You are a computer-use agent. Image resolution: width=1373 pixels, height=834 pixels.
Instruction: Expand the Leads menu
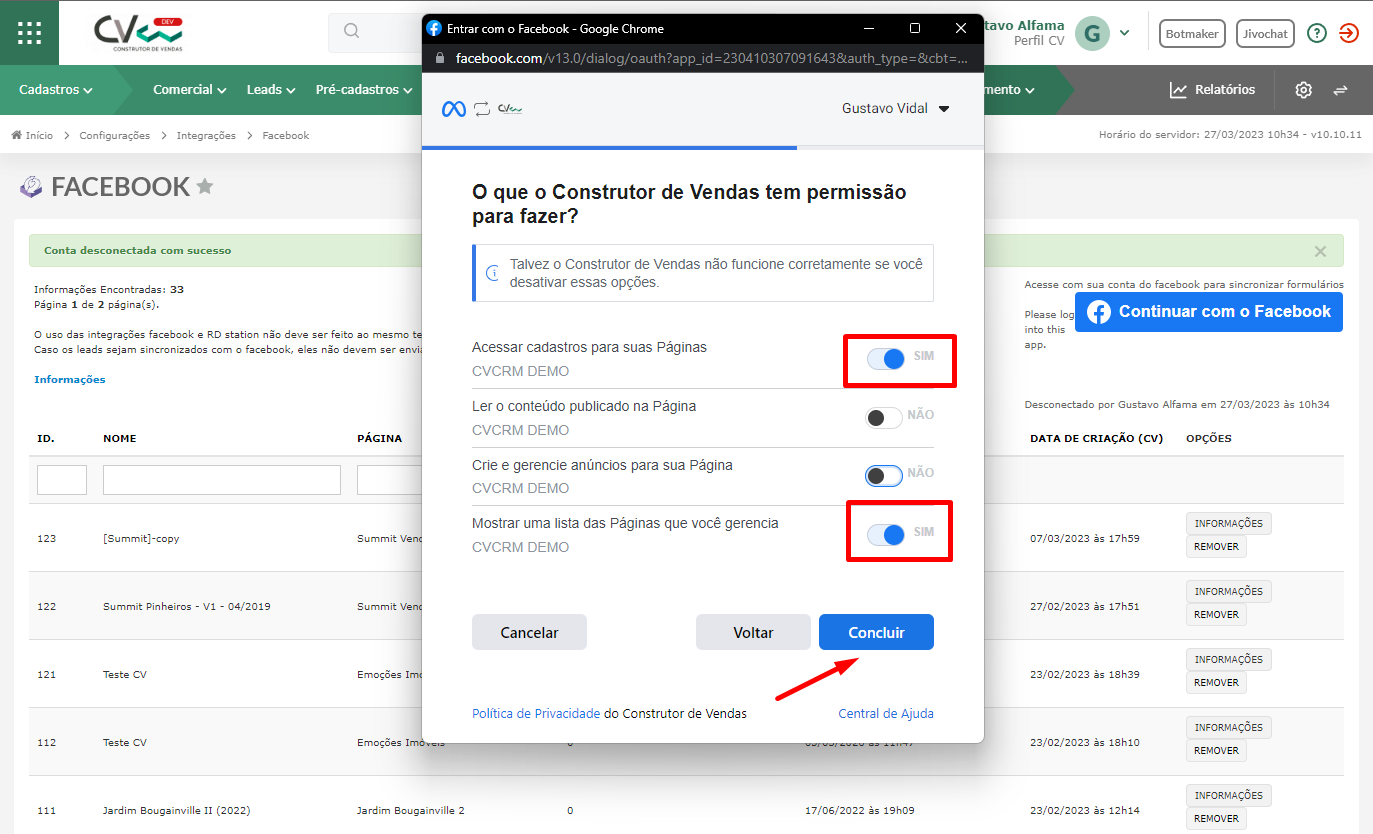tap(271, 90)
